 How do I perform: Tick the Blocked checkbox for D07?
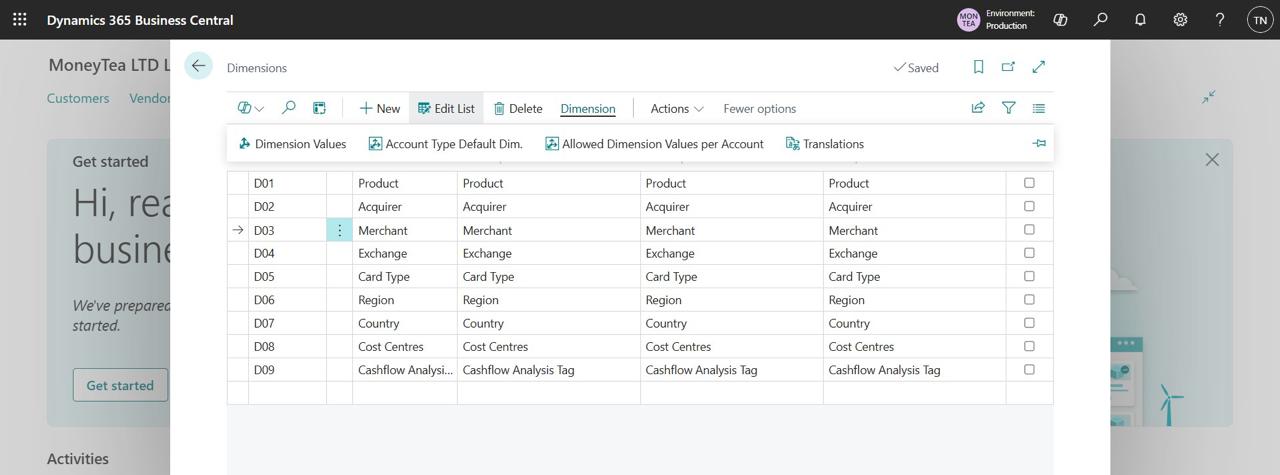1029,323
